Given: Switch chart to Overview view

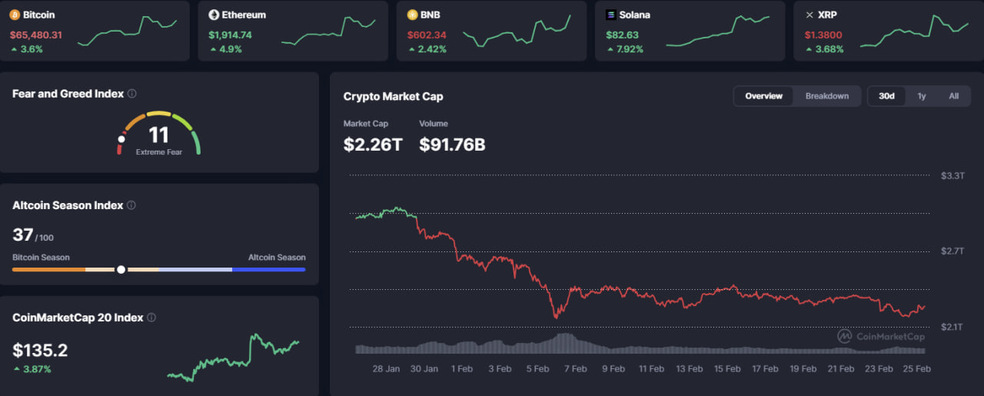Looking at the screenshot, I should [x=764, y=96].
